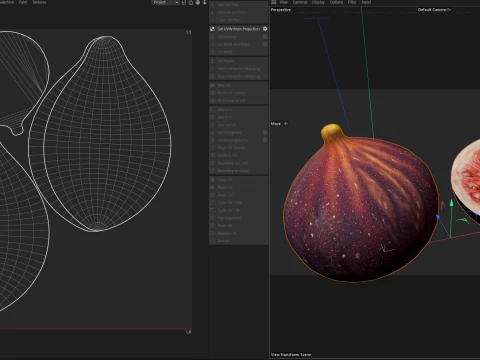Click Fit Canvas to UV command
Image resolution: width=480 pixels, height=360 pixels.
(239, 100)
